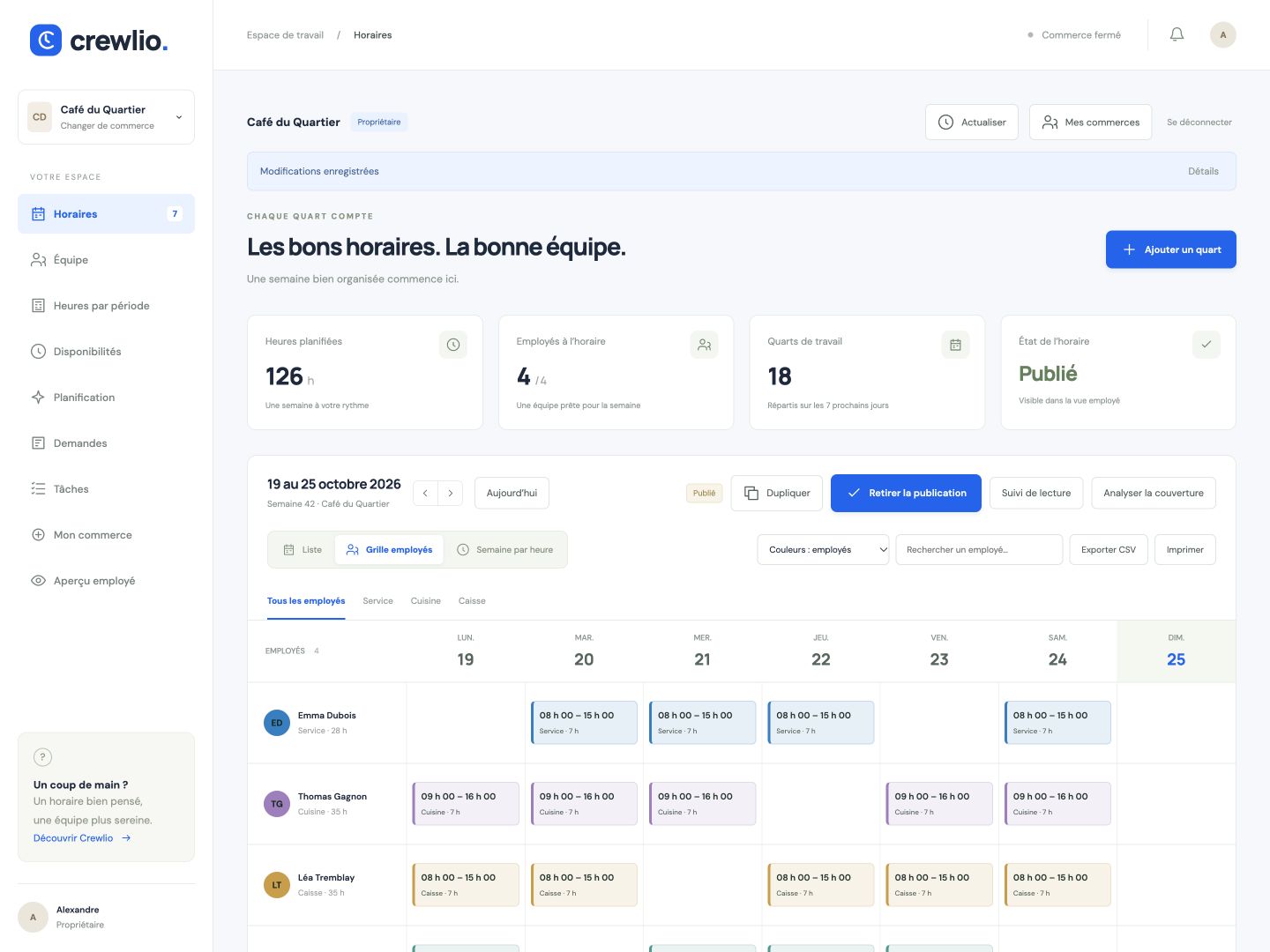Click the Crewlio logo icon
The height and width of the screenshot is (952, 1270).
[46, 40]
